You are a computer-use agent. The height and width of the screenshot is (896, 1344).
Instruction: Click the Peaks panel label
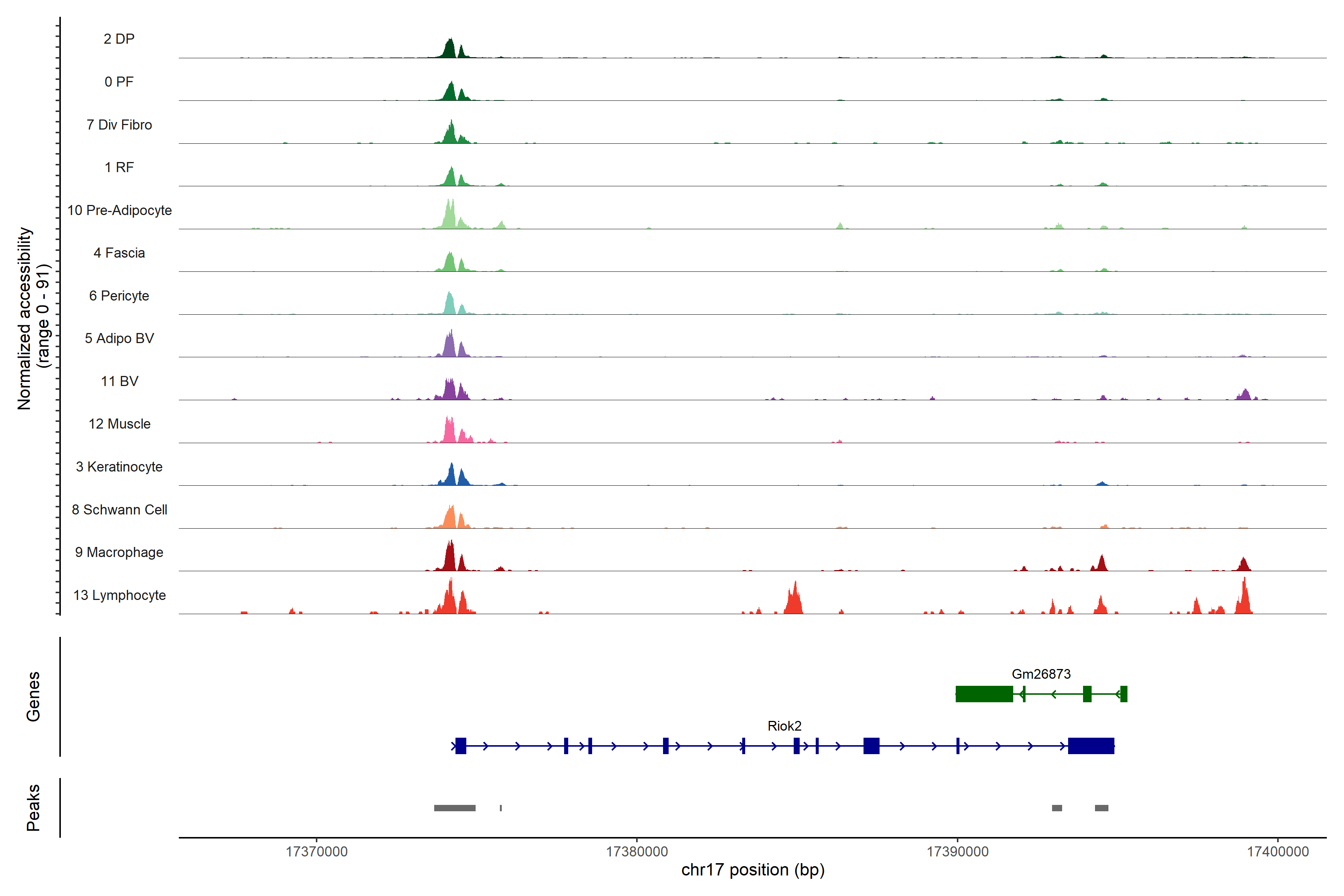(x=33, y=807)
